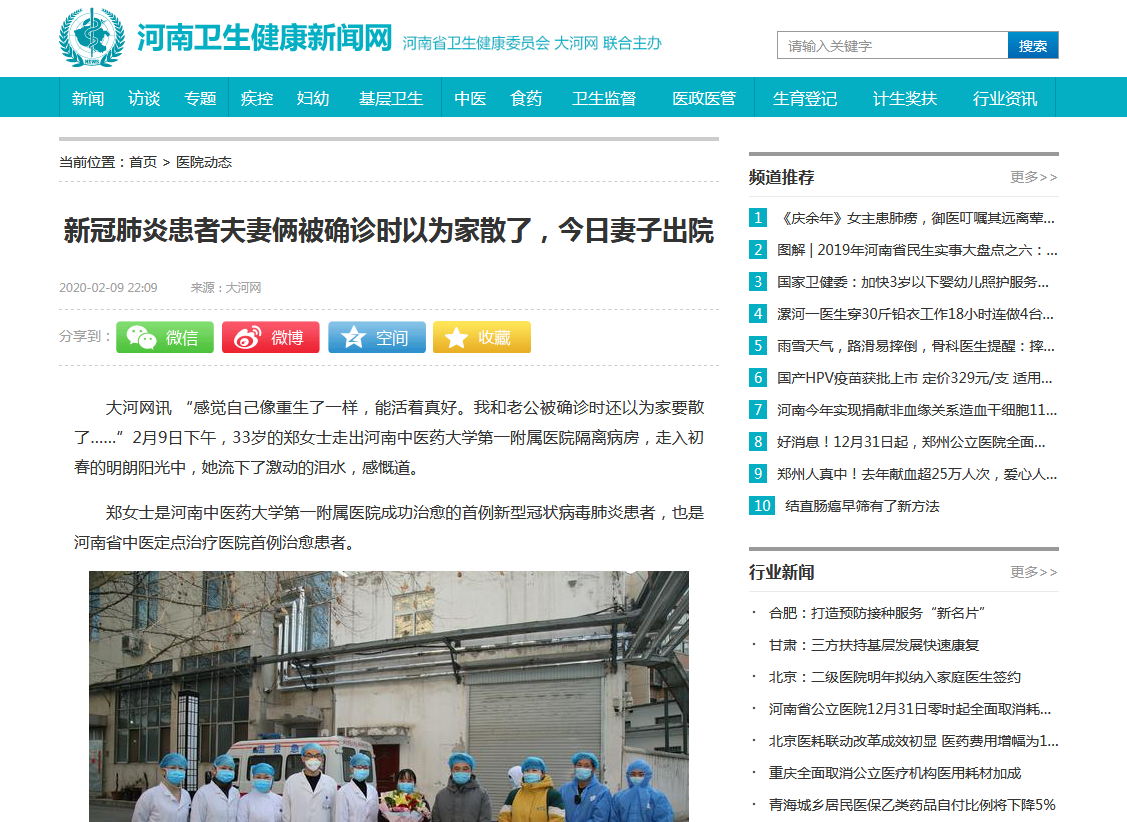Share to QQ Zone (空间) button

click(x=376, y=338)
